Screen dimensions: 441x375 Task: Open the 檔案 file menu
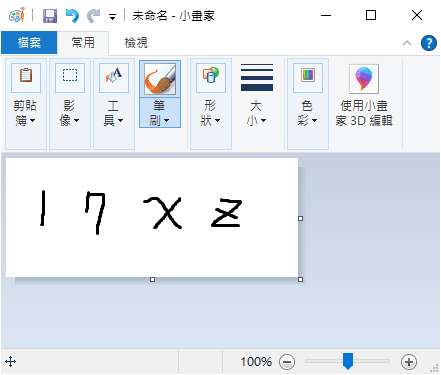pos(29,43)
